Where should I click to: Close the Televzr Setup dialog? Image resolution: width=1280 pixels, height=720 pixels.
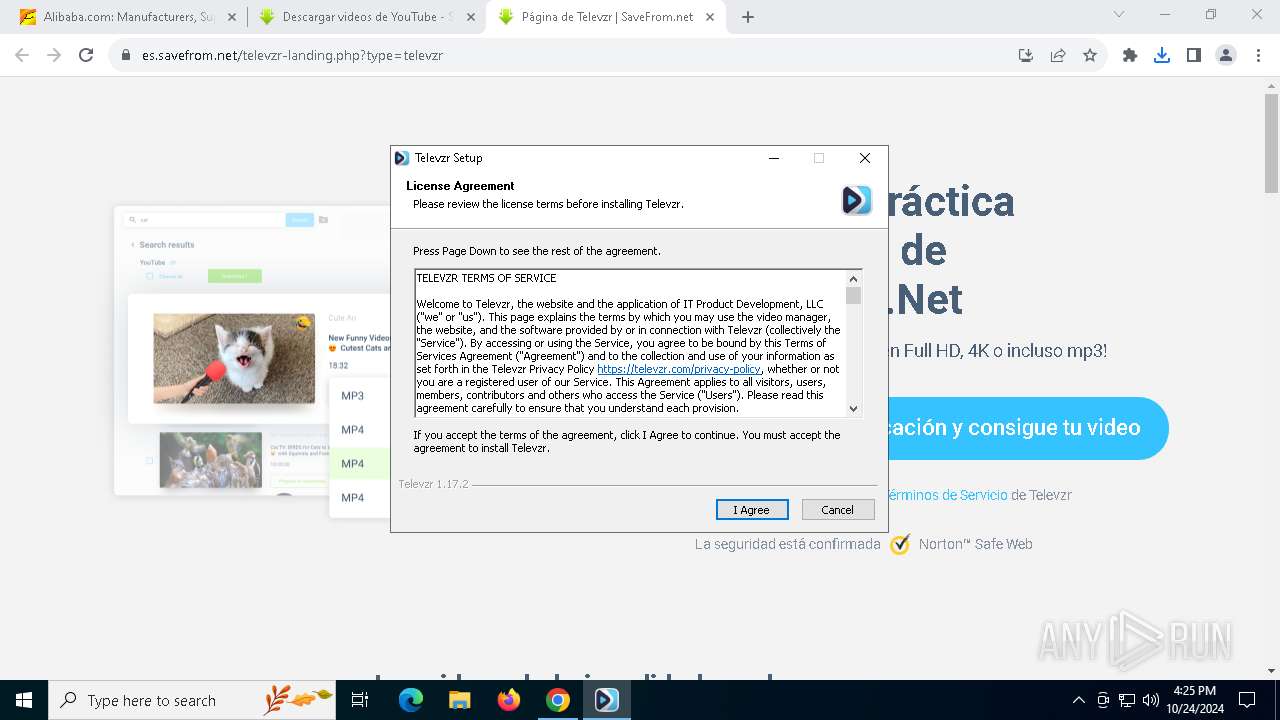click(x=865, y=158)
